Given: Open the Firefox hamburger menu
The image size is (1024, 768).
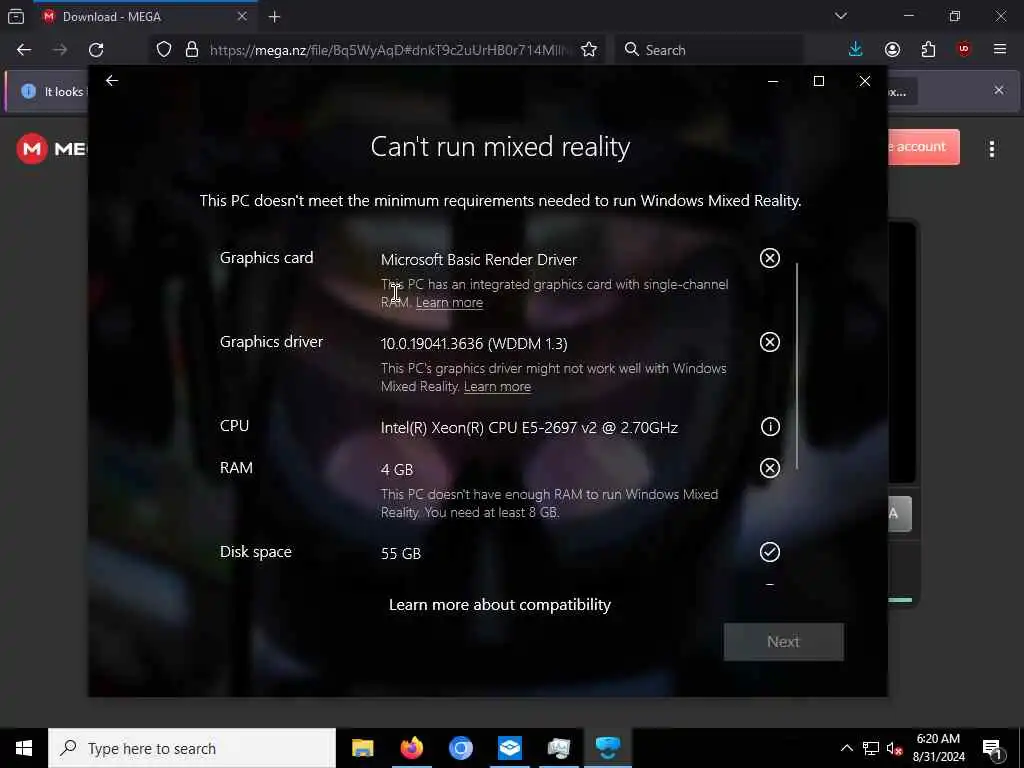Looking at the screenshot, I should click(999, 50).
